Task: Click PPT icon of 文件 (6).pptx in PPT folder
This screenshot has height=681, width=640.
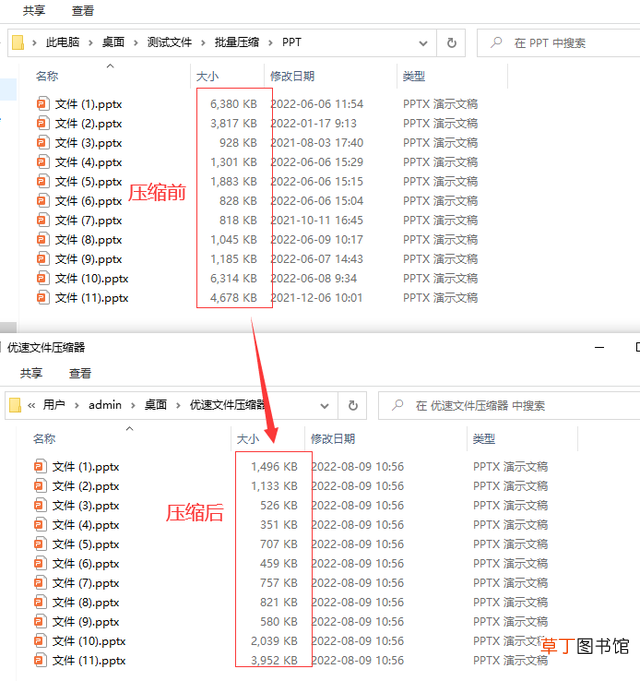Action: [x=43, y=201]
